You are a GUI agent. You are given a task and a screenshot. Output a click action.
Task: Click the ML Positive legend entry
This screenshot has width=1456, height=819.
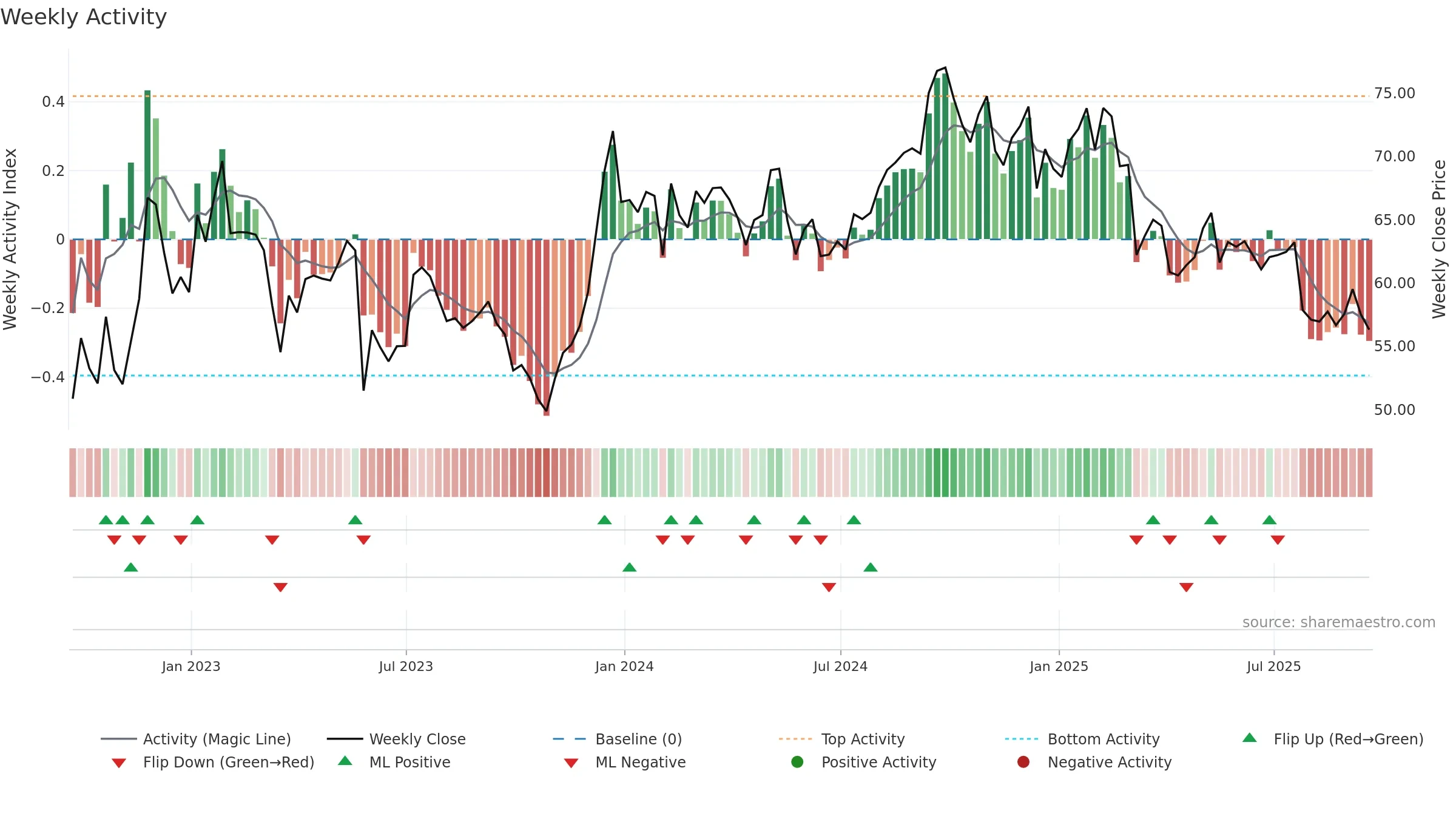click(x=394, y=762)
